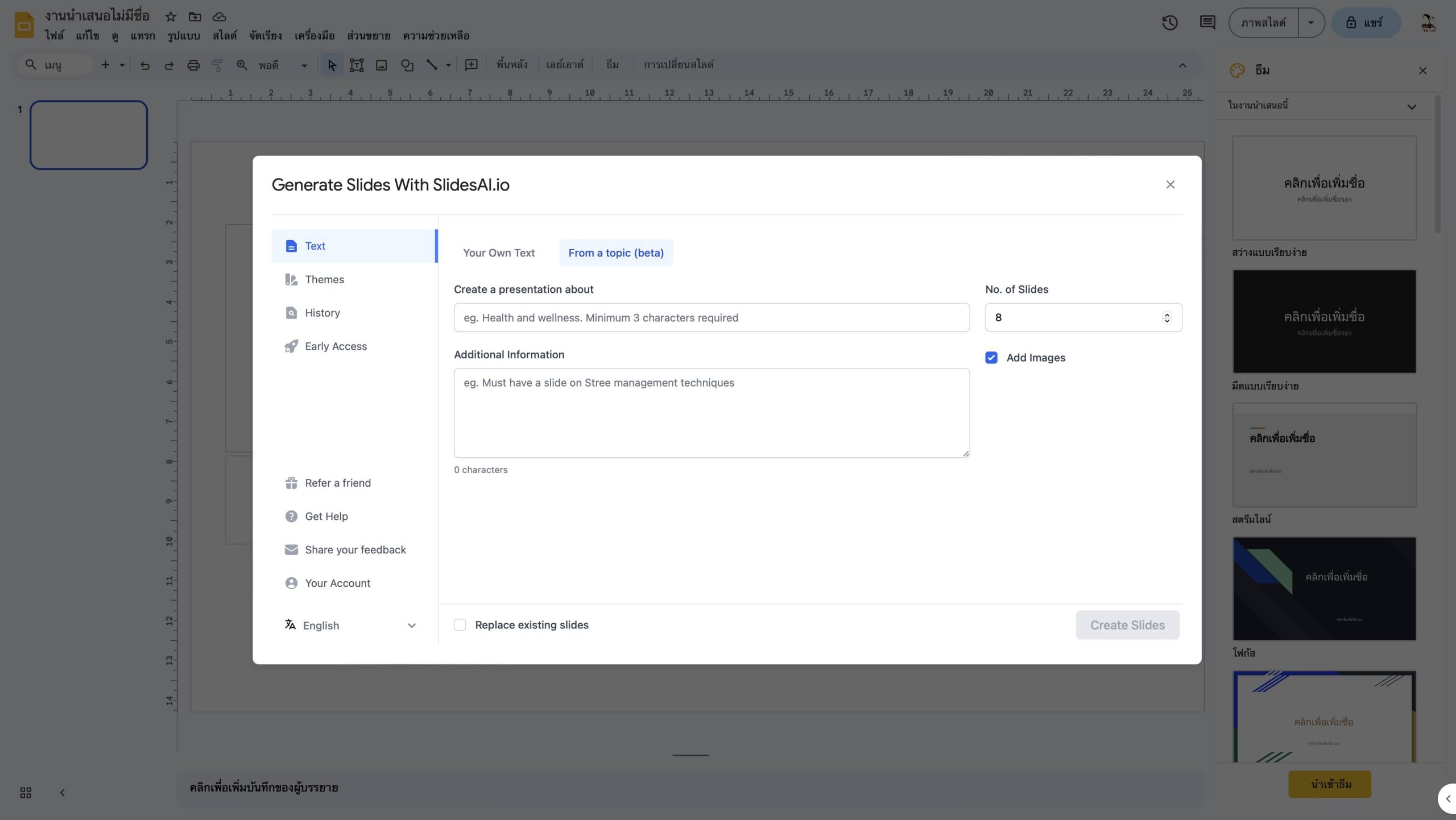This screenshot has height=820, width=1456.
Task: Open Your Account settings
Action: (x=337, y=583)
